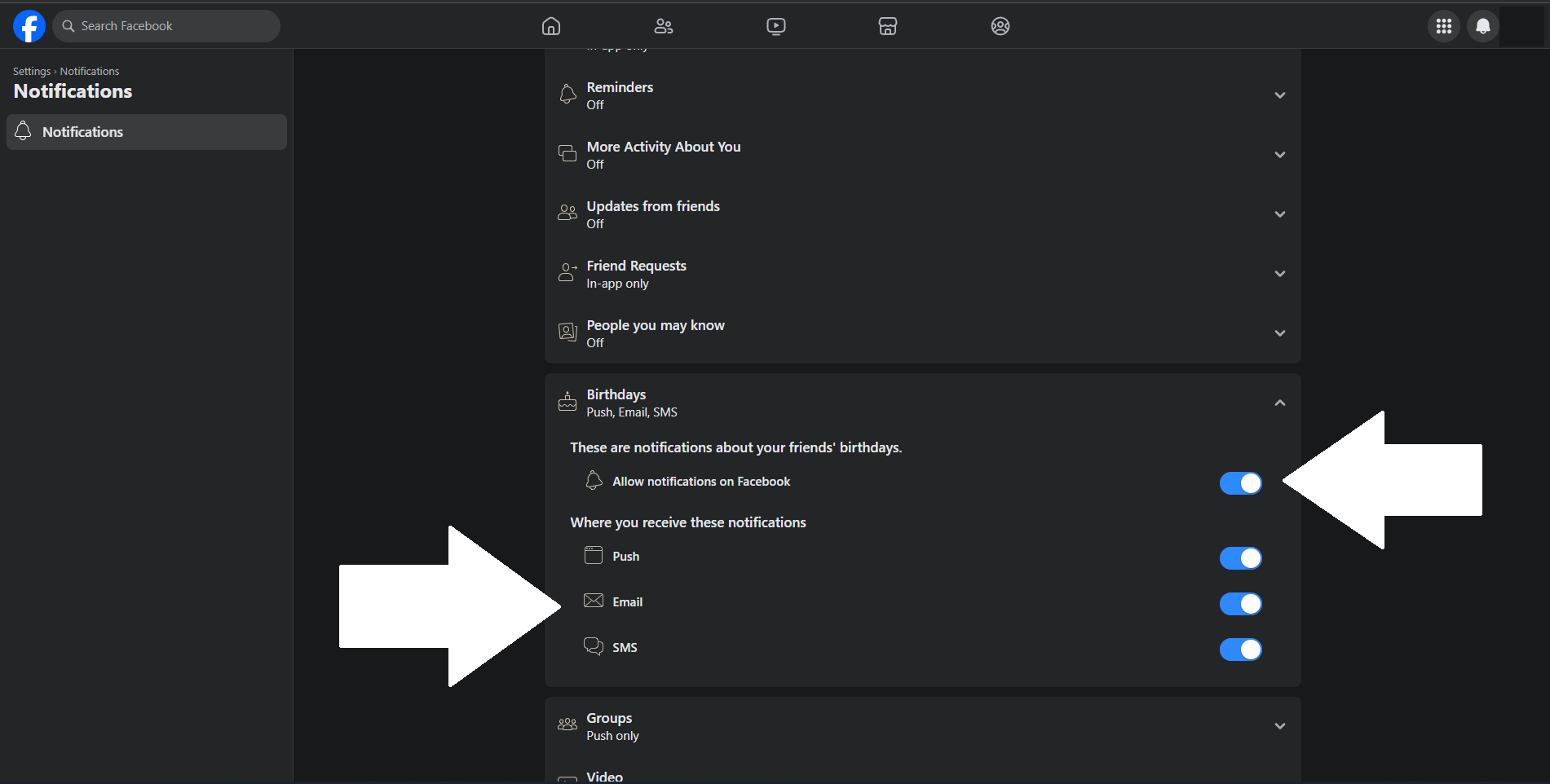Open the Watch video icon
Image resolution: width=1550 pixels, height=784 pixels.
pos(775,25)
